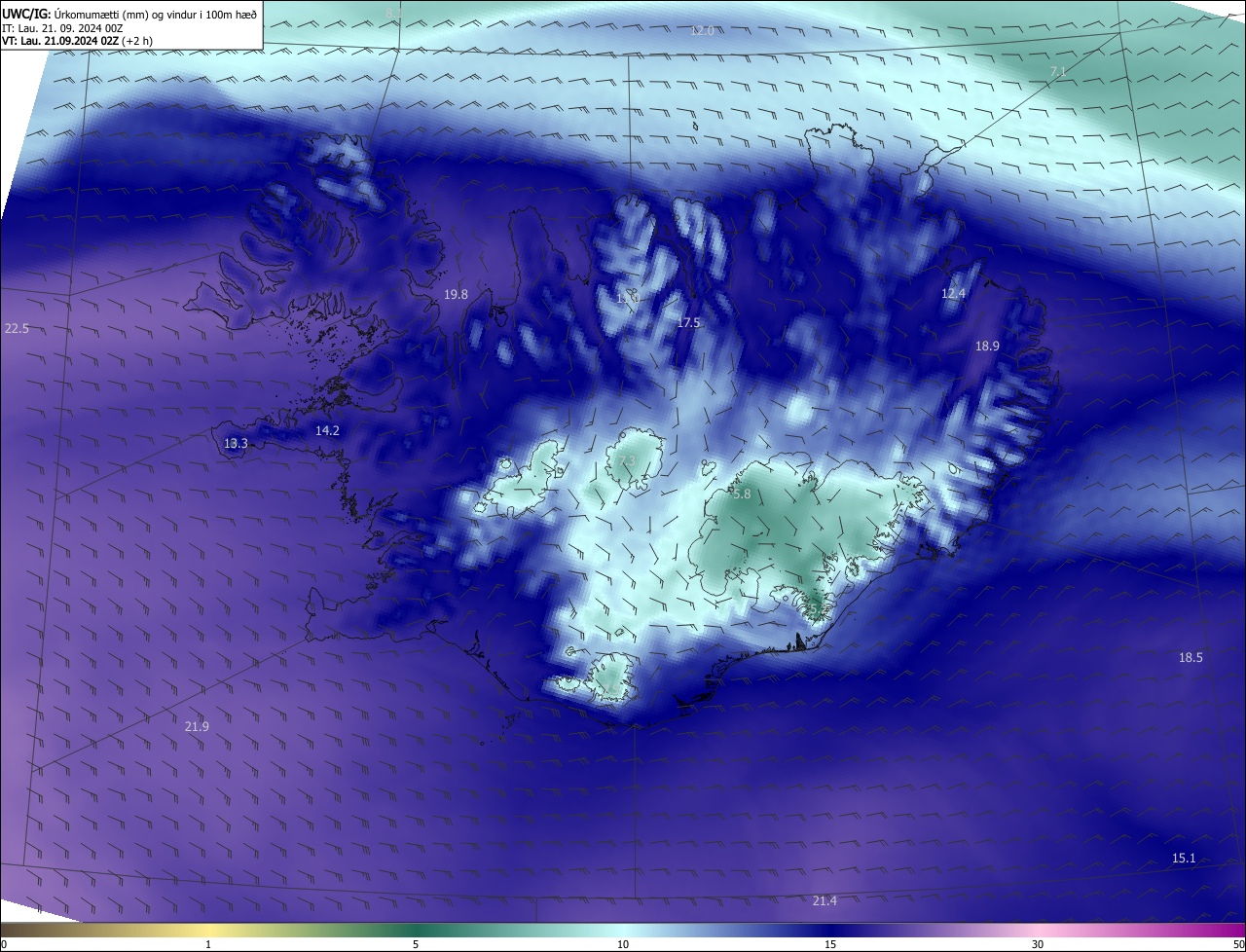The height and width of the screenshot is (952, 1246).
Task: Click the map value 18.9
Action: (x=987, y=346)
